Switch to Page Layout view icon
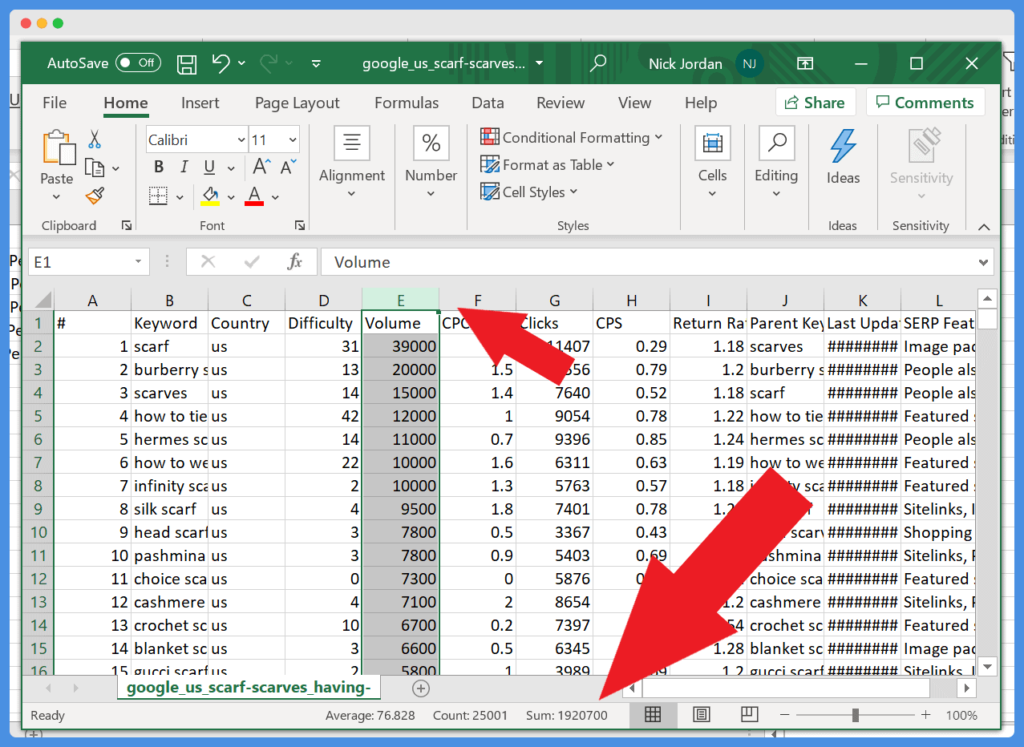 pos(701,715)
